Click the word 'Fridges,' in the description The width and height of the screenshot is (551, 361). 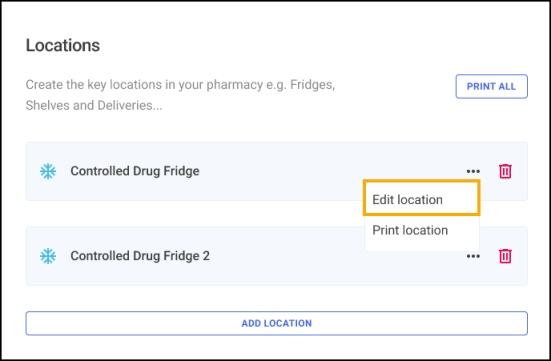click(x=312, y=85)
